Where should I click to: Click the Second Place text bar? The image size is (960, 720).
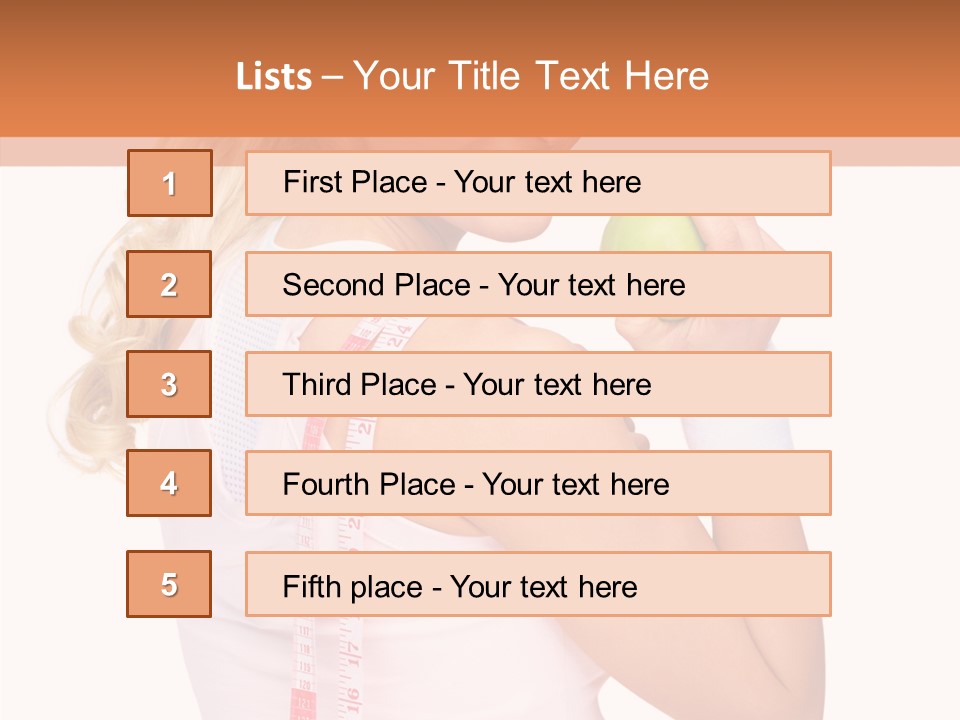coord(538,284)
